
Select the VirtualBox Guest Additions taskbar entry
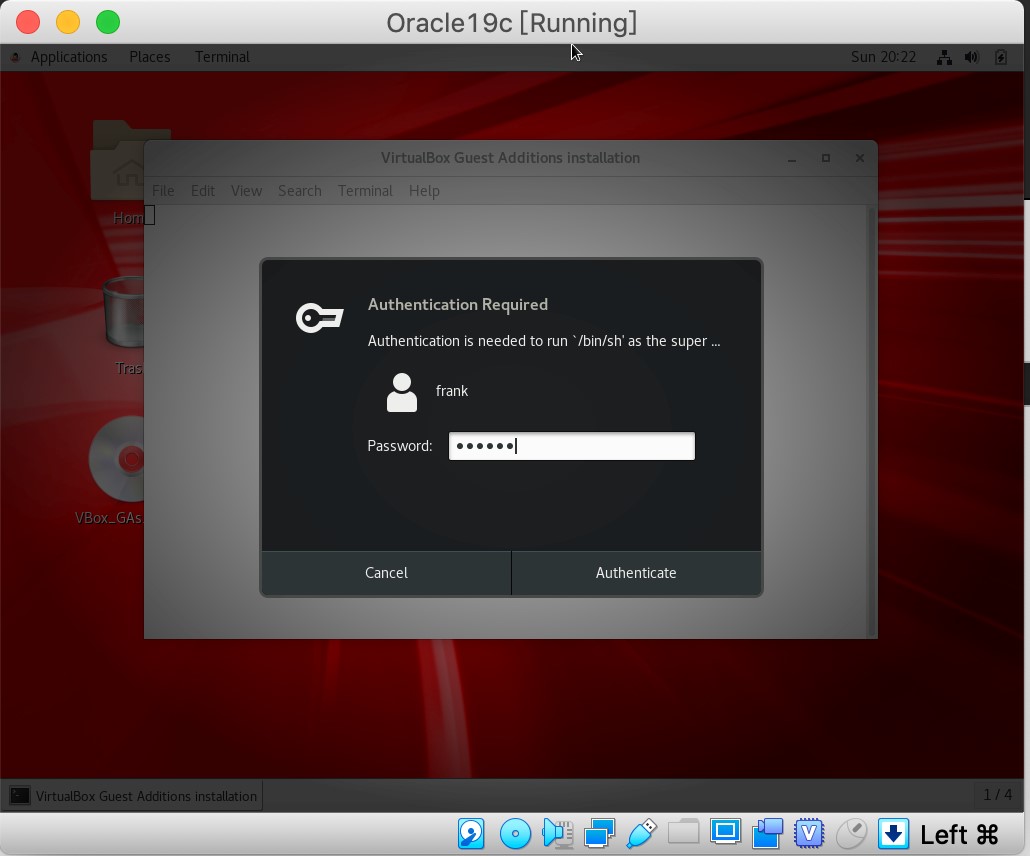(x=132, y=796)
